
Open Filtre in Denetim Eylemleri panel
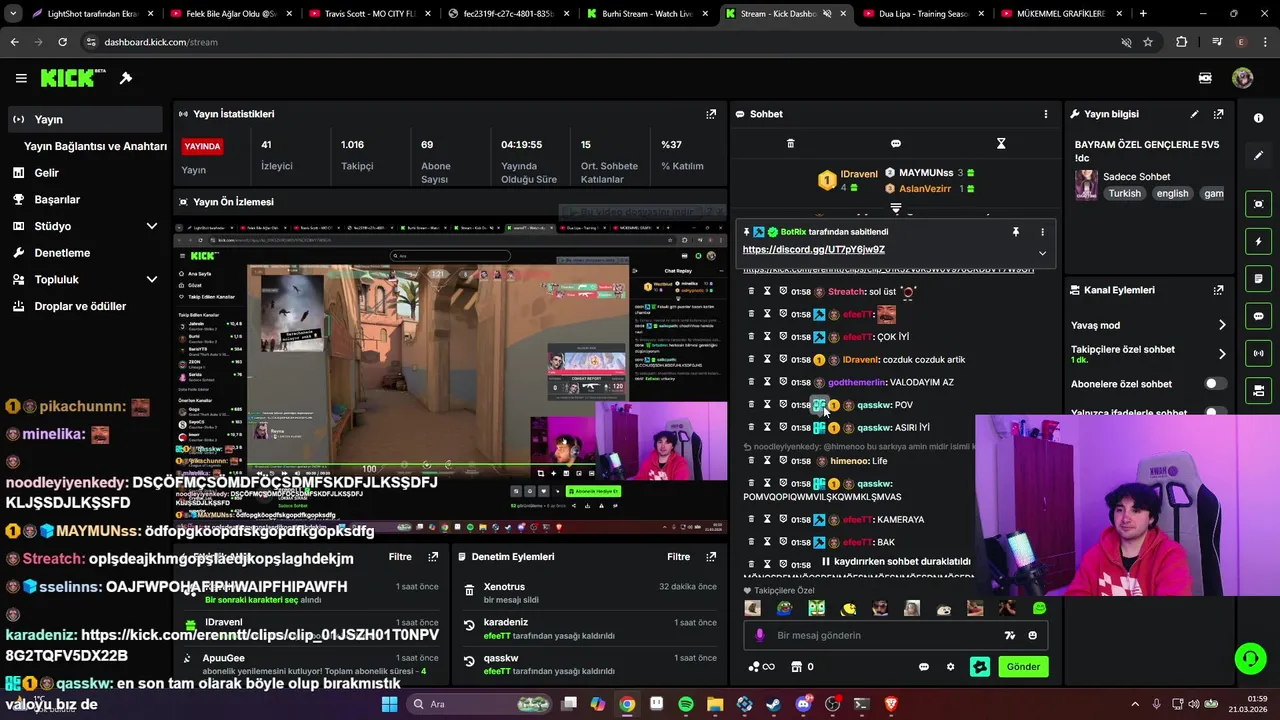click(678, 557)
